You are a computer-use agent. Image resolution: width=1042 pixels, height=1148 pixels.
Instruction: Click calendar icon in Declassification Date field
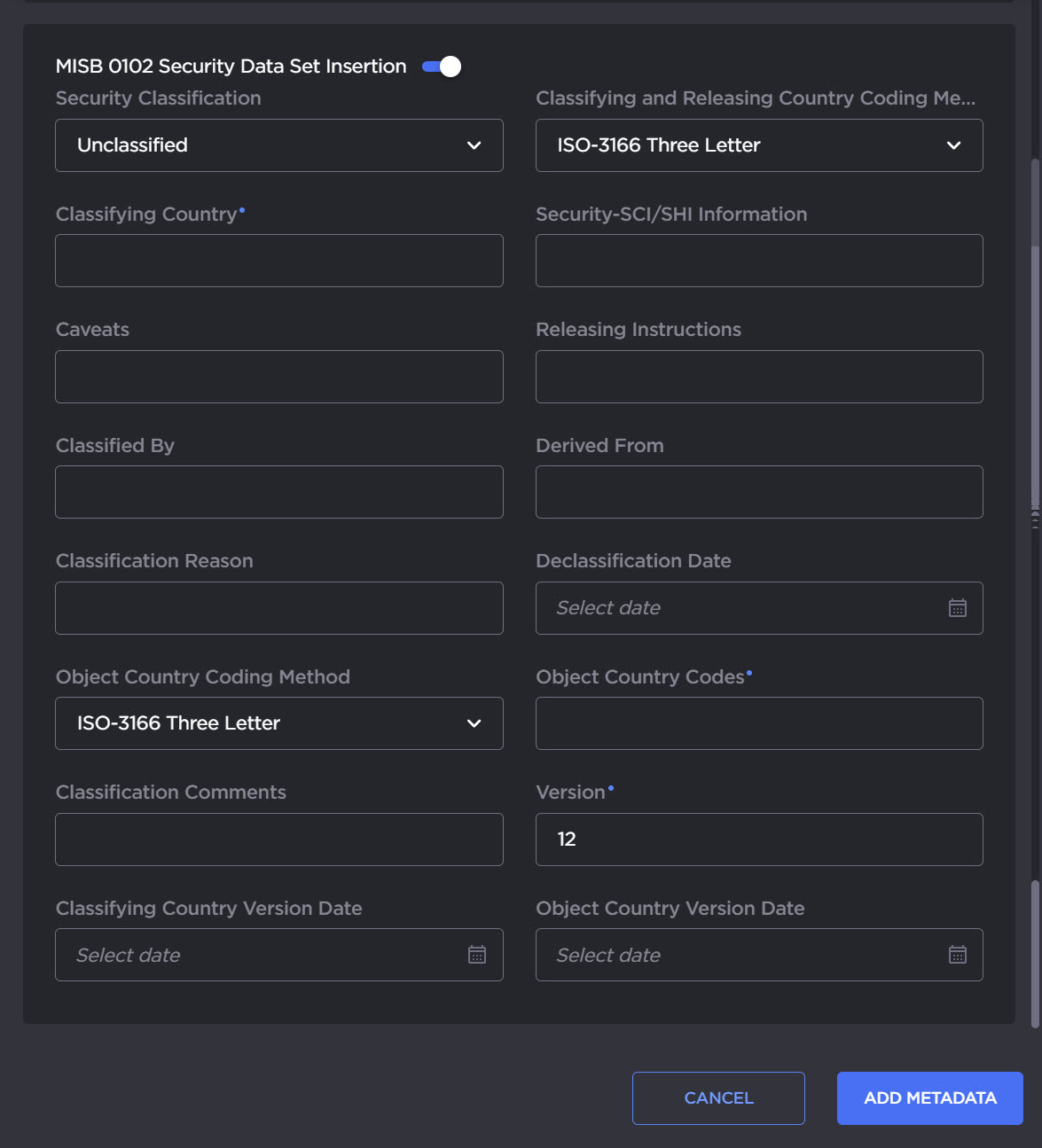pyautogui.click(x=957, y=608)
